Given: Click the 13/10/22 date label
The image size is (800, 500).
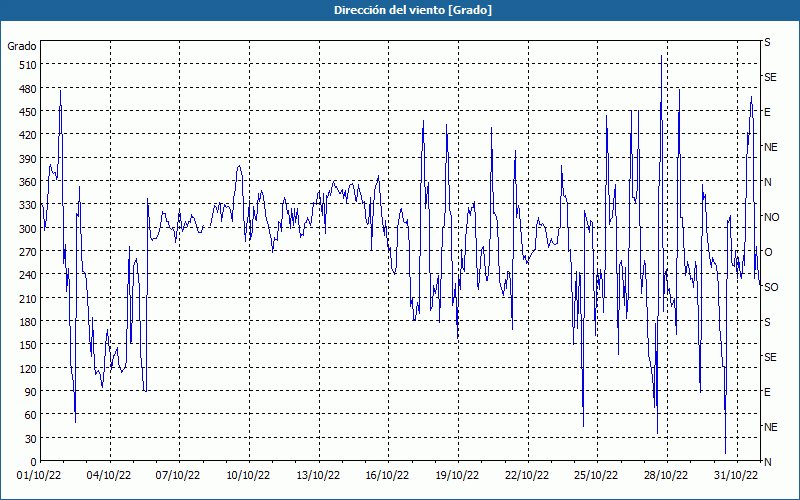Looking at the screenshot, I should point(318,475).
